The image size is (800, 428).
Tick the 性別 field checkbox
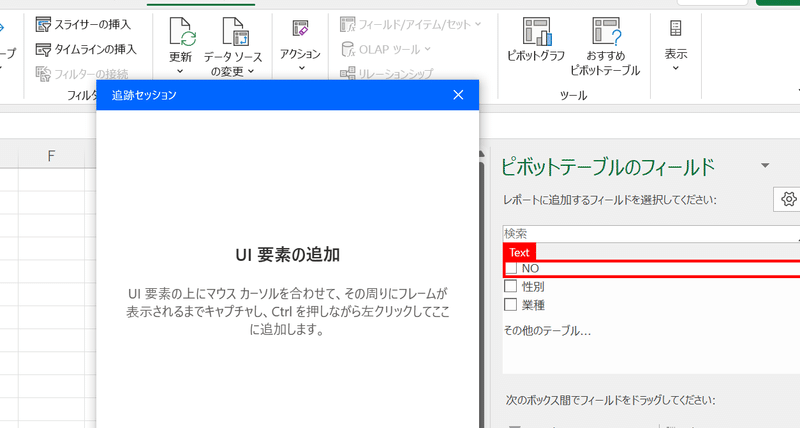511,286
